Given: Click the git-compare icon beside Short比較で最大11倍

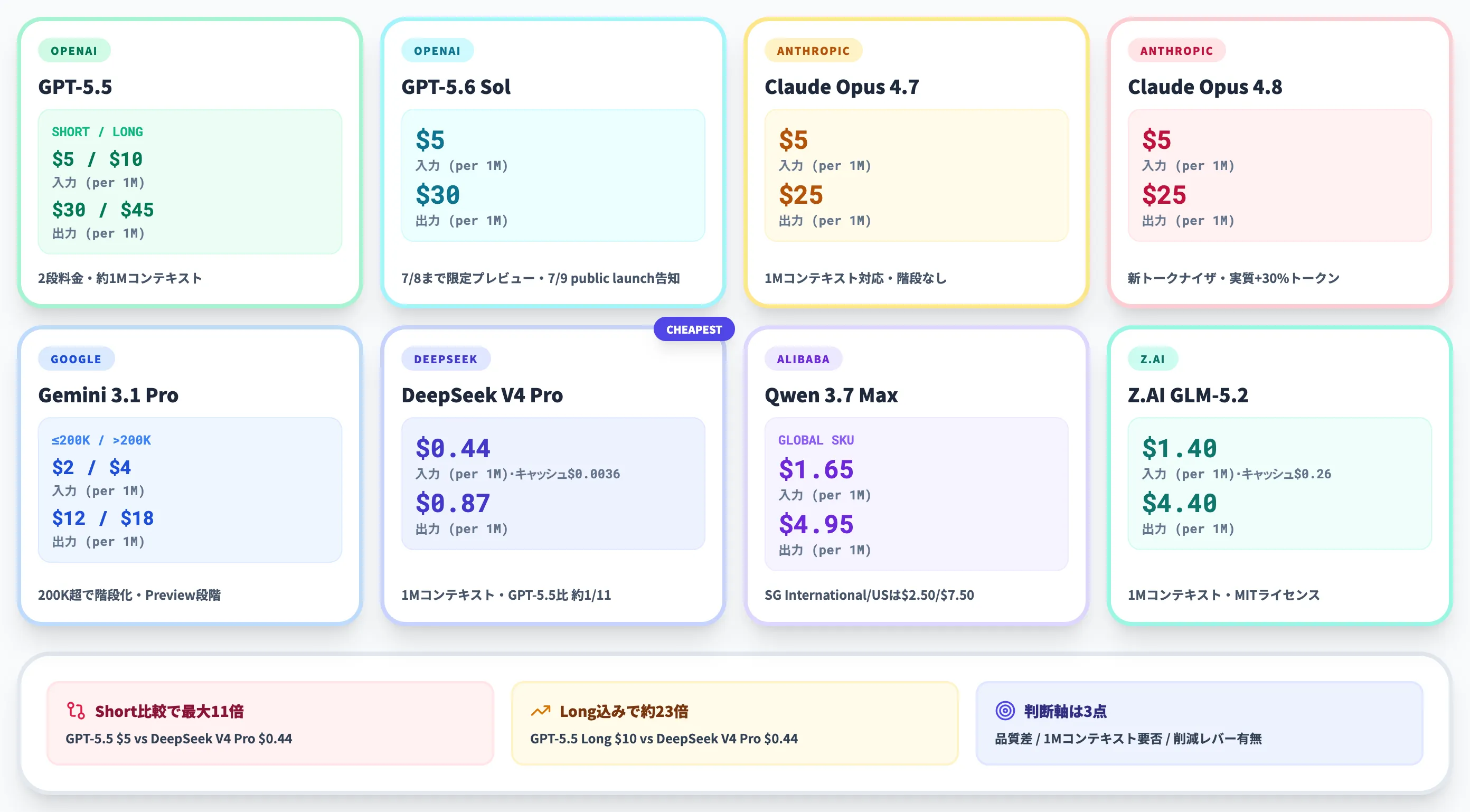Looking at the screenshot, I should 76,711.
